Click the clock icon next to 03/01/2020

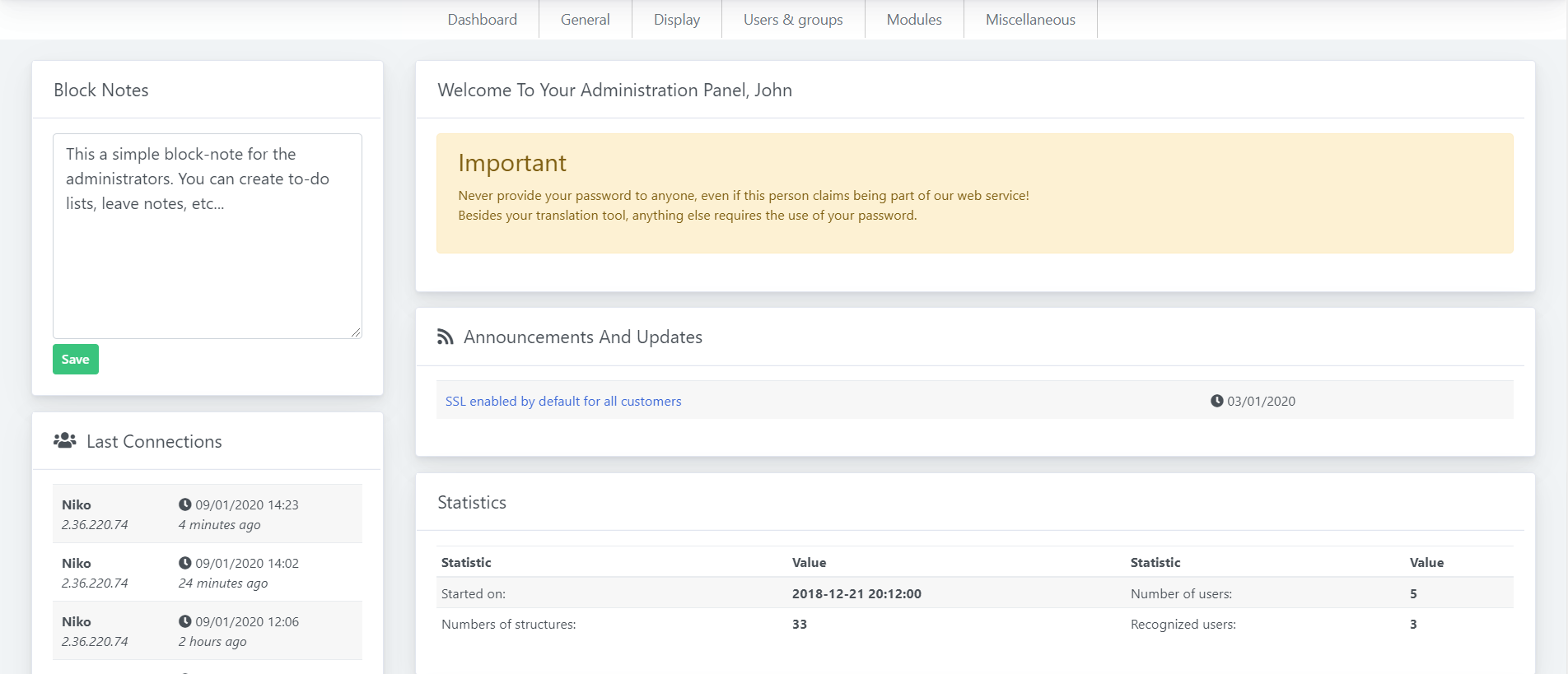[x=1216, y=401]
